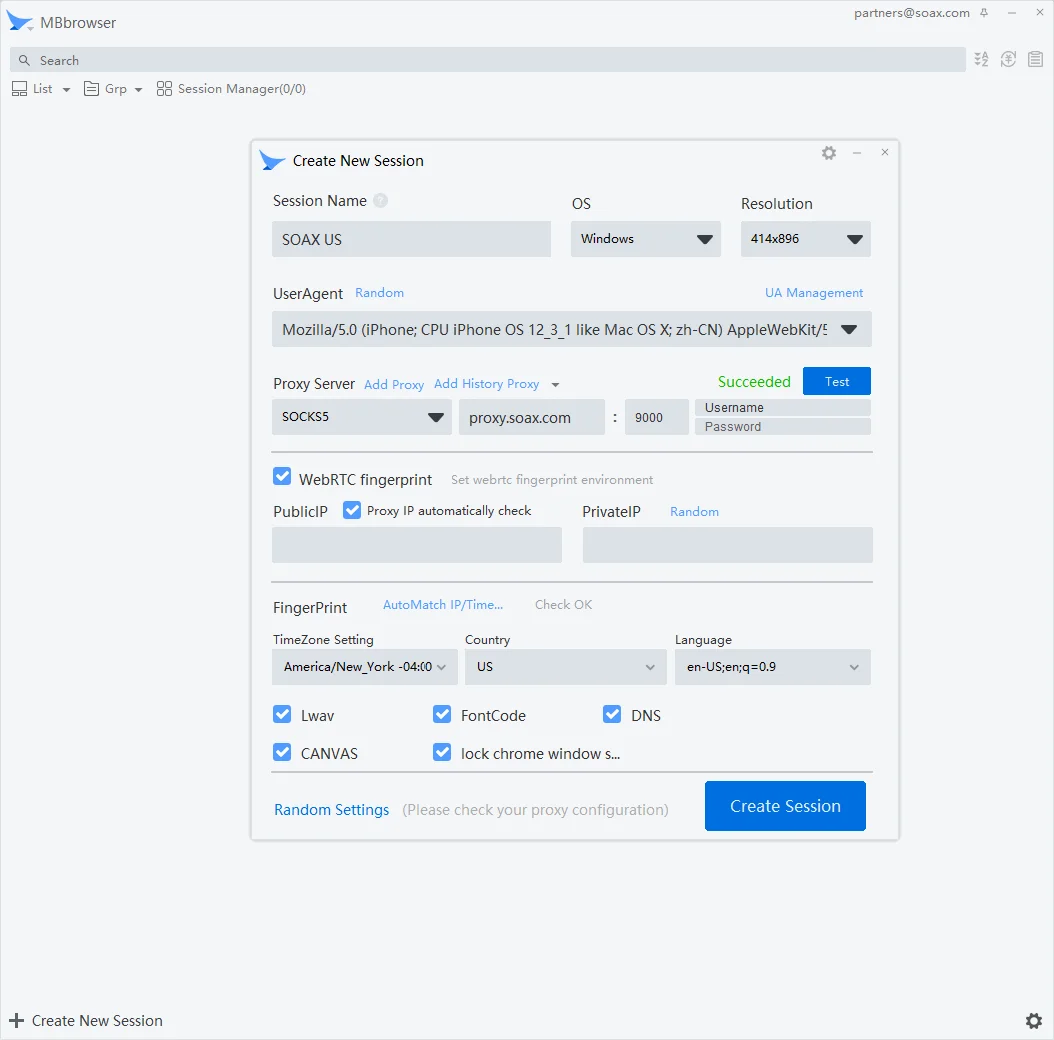The image size is (1054, 1040).
Task: Click the Session Name help icon
Action: tap(380, 201)
